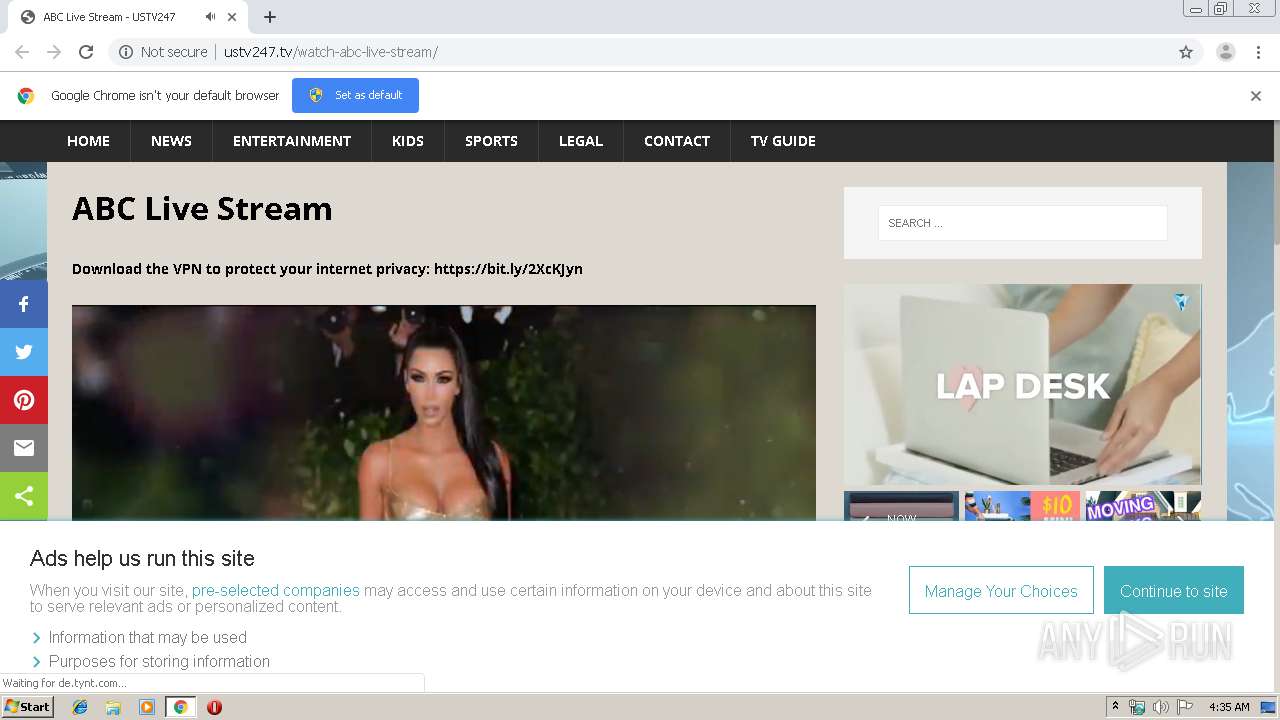Click the Download the VPN text line
1280x720 pixels.
click(327, 269)
